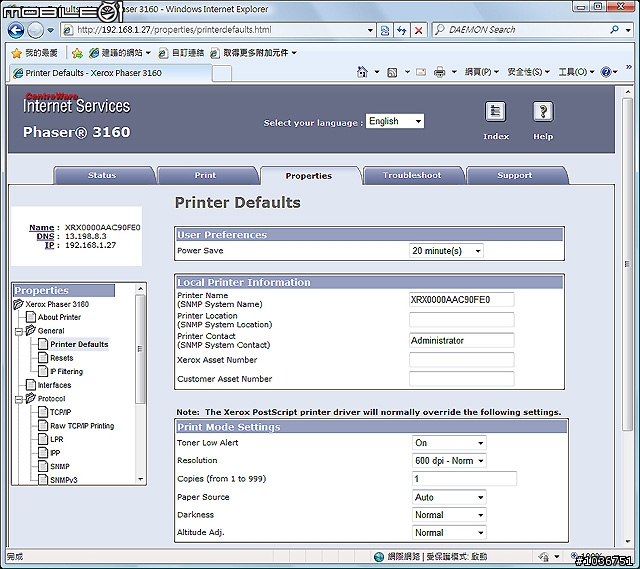
Task: Switch to the Troubleshoot tab
Action: click(412, 175)
